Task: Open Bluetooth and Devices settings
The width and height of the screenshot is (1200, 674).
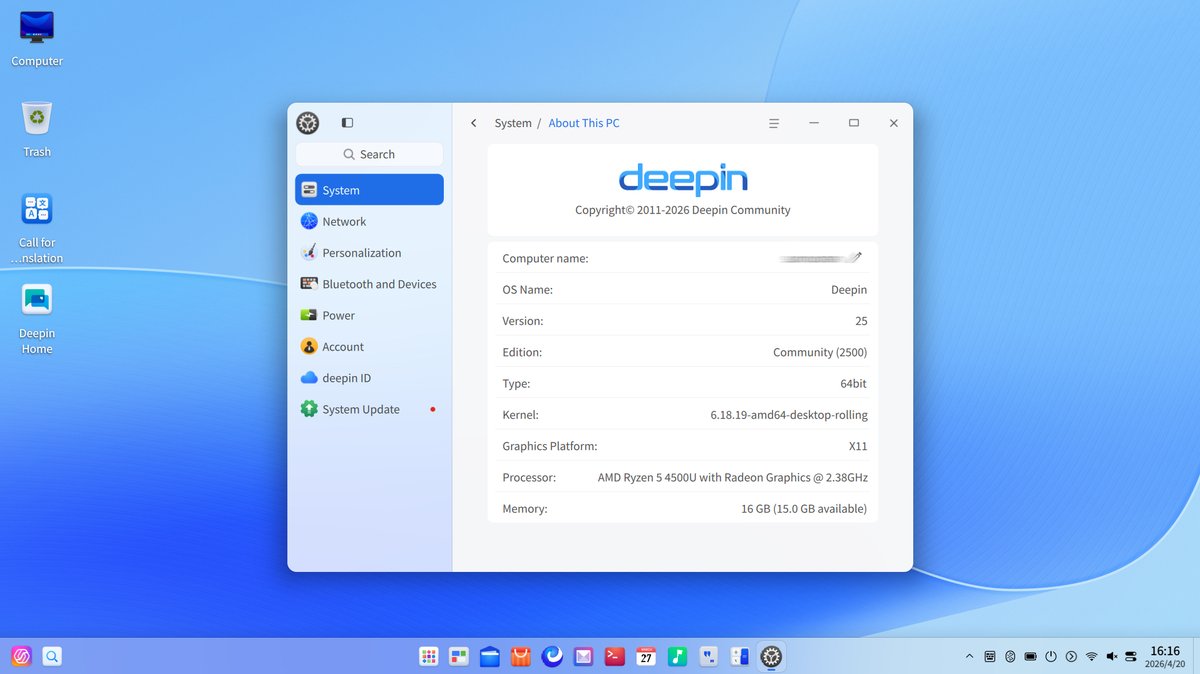Action: 369,284
